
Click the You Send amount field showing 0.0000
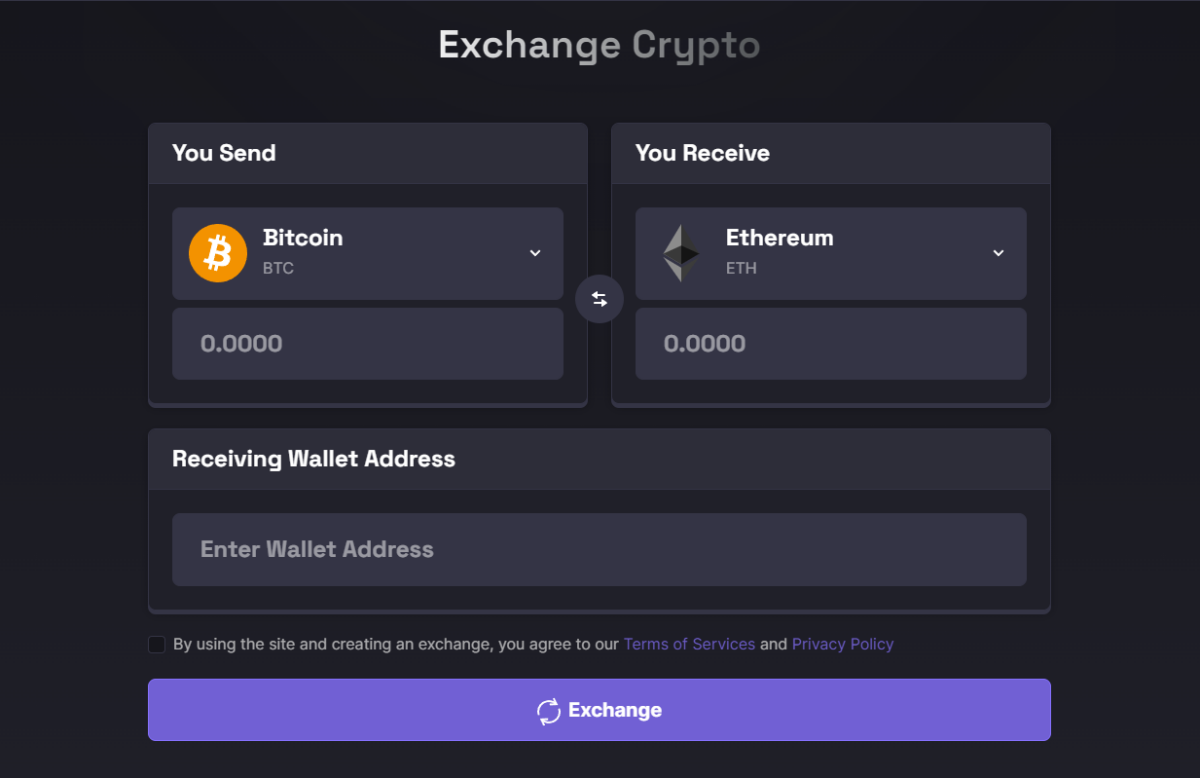tap(367, 343)
